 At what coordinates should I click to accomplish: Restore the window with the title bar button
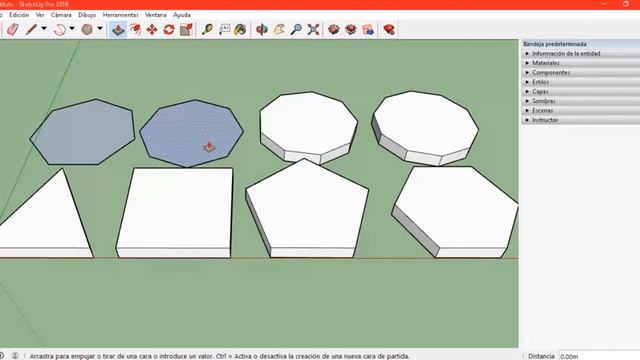point(626,4)
